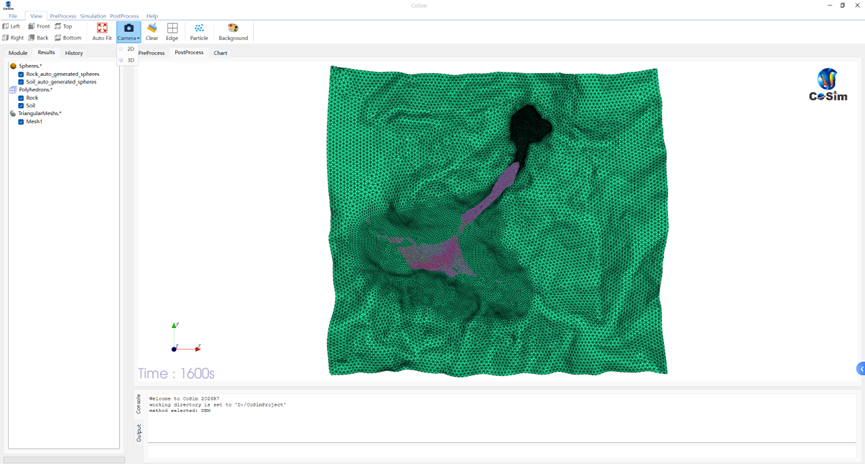
Task: Click the CoSim app icon in title bar
Action: (x=8, y=6)
